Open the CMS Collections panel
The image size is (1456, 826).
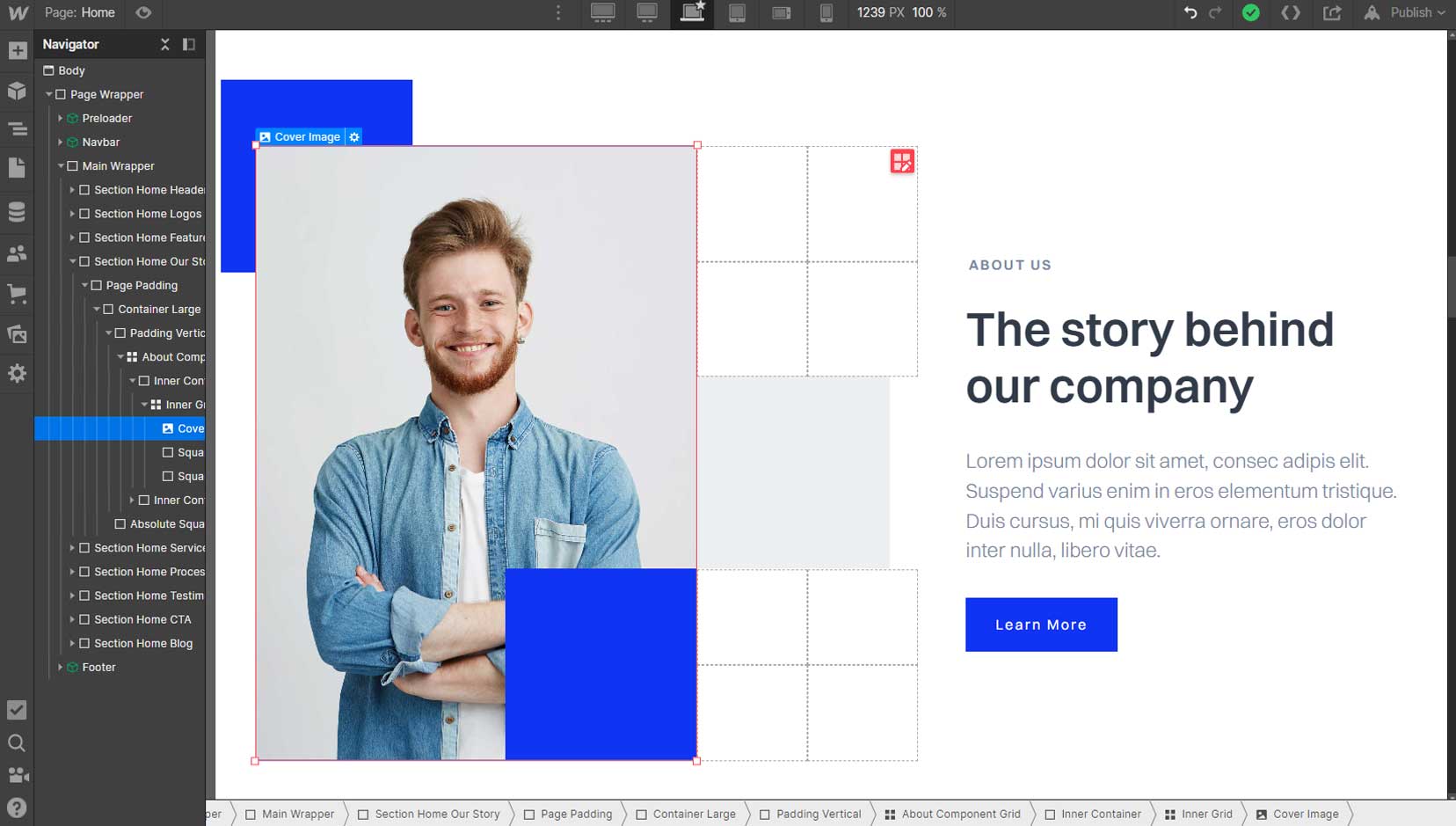click(17, 211)
